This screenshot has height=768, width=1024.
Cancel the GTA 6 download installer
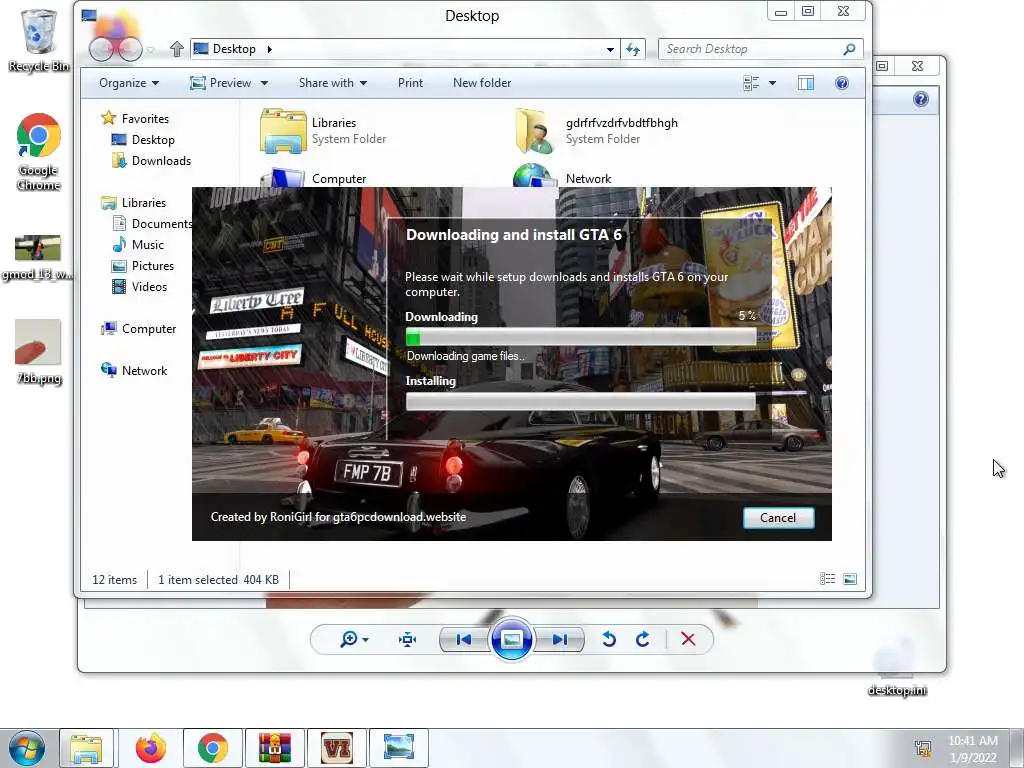tap(778, 517)
